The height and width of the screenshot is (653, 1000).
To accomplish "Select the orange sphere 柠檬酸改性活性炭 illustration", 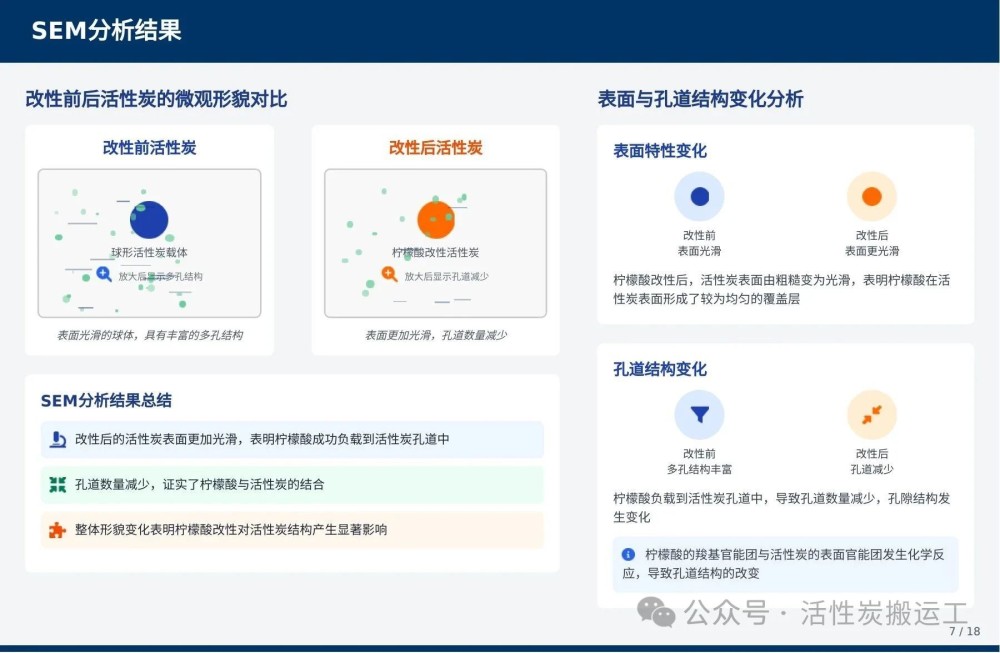I will (435, 220).
